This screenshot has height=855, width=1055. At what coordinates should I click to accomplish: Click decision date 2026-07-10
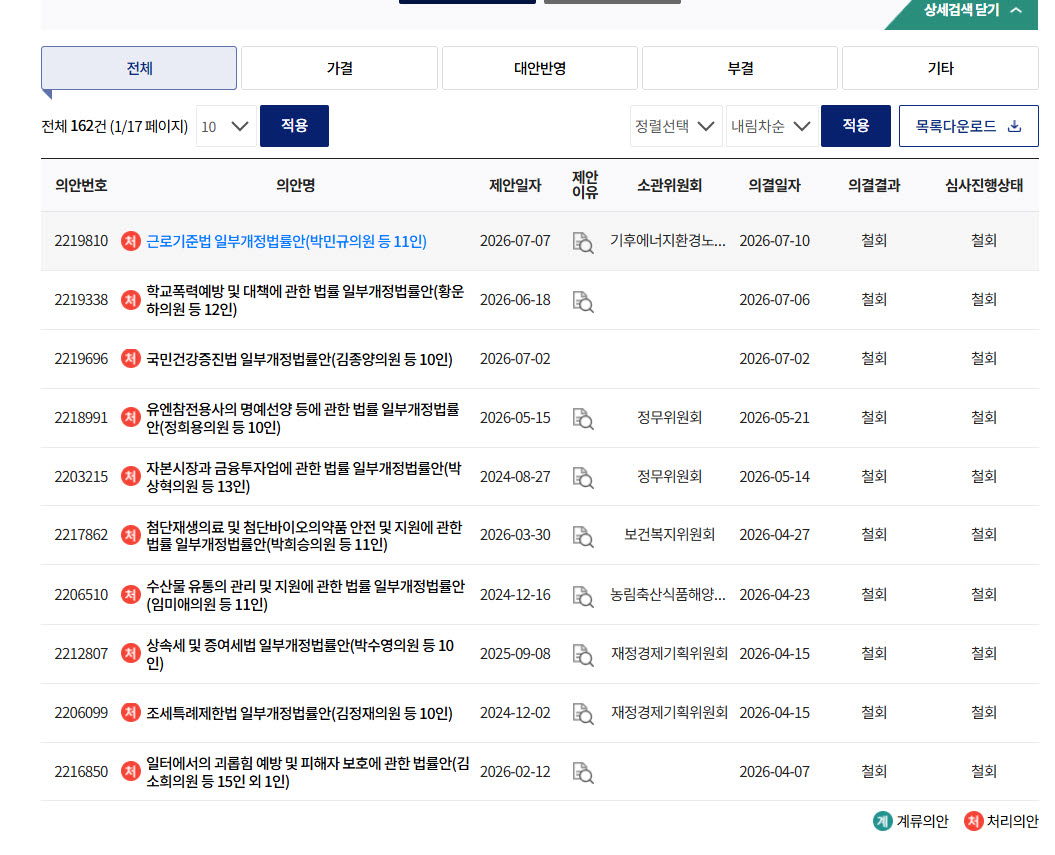tap(774, 241)
